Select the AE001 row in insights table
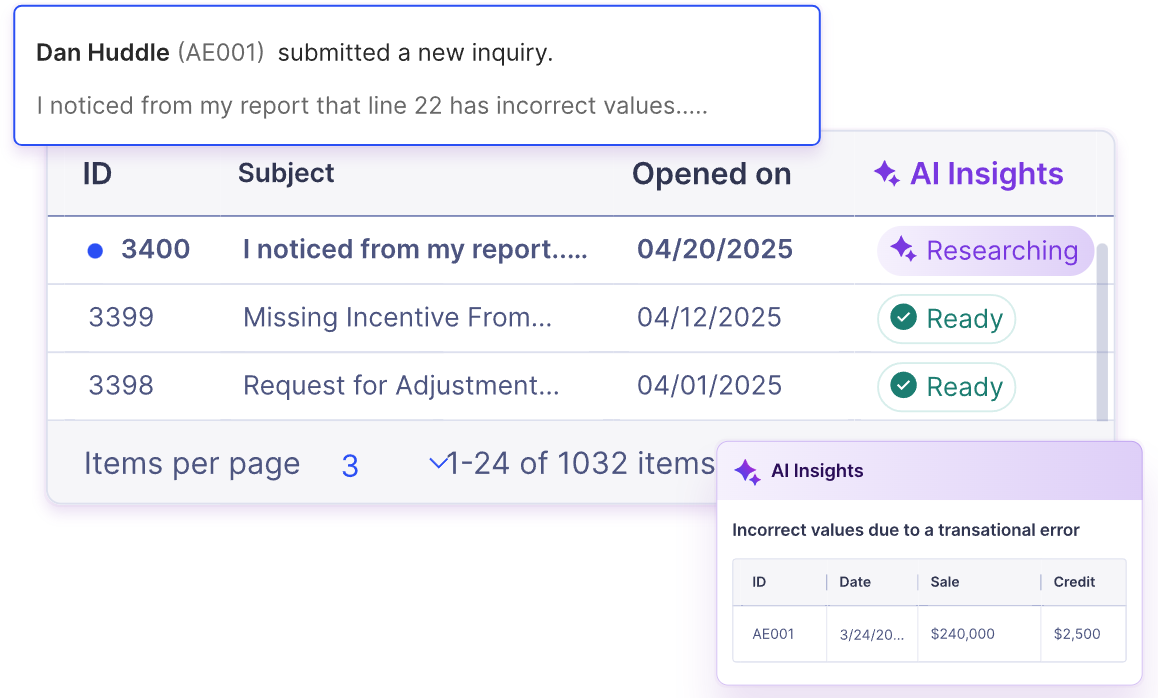Screen dimensions: 1158x698 929,634
